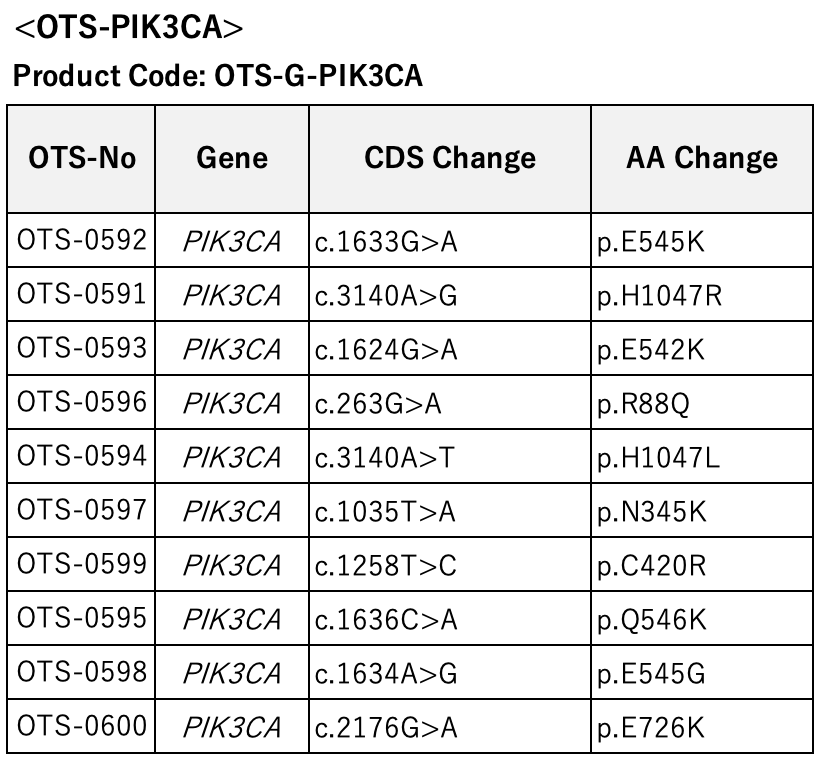
Task: Click the p.E726K cell
Action: click(x=702, y=726)
